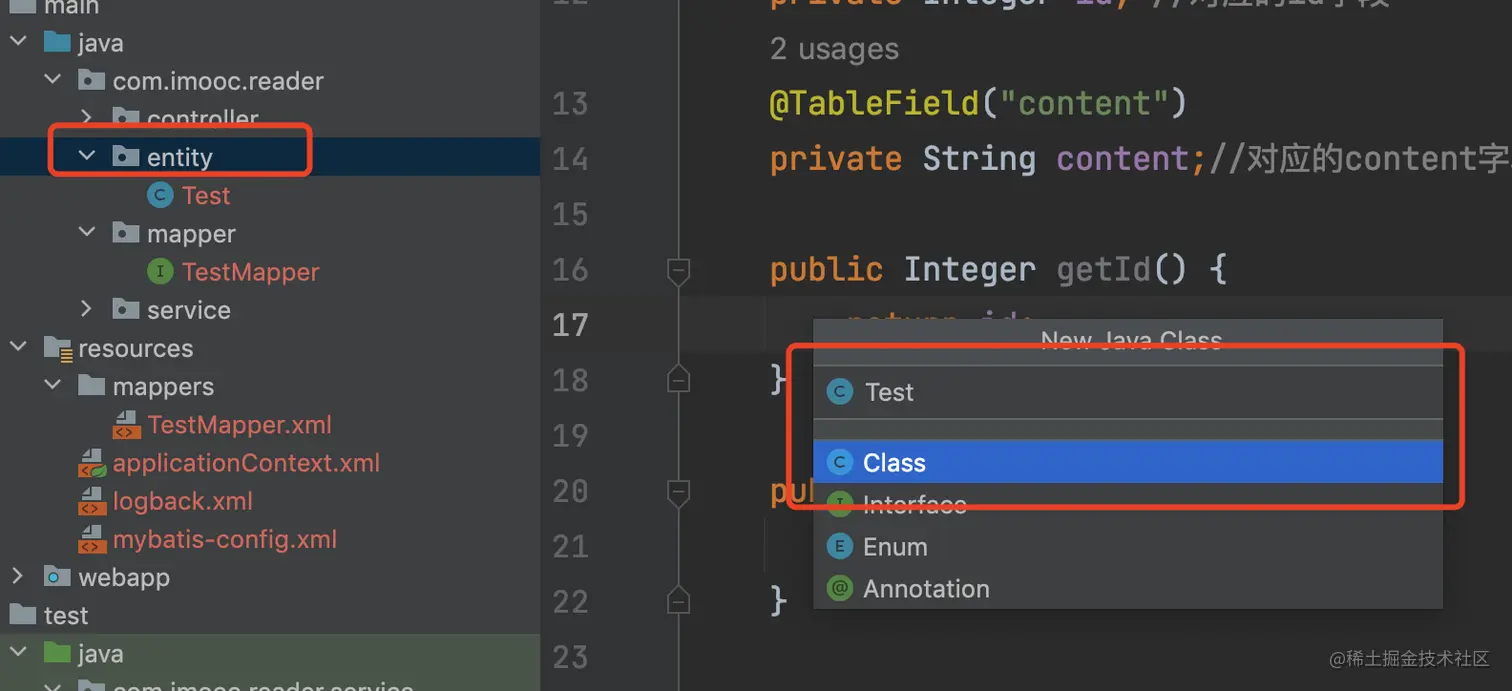Expand the service package folder
Viewport: 1512px width, 691px height.
[x=87, y=309]
